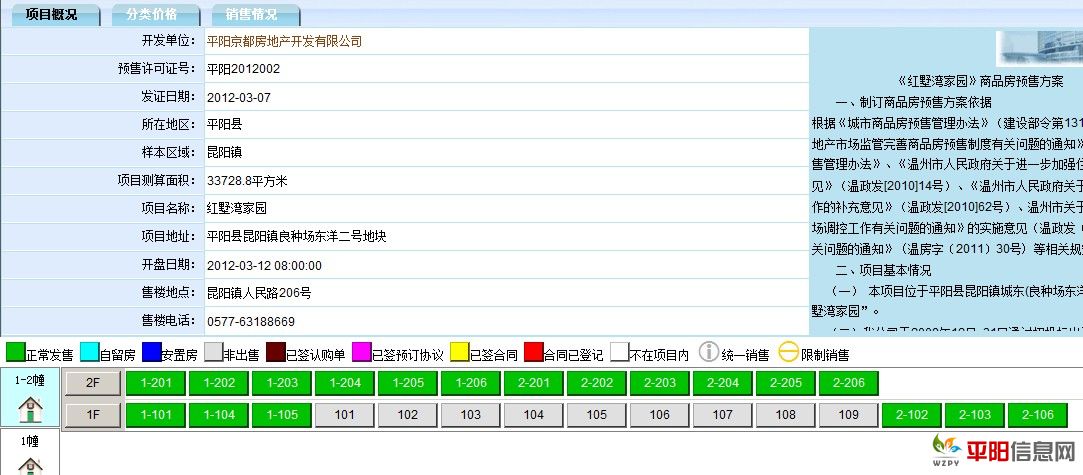Click gray unit 105
Screen dimensions: 1083x475
tap(597, 415)
